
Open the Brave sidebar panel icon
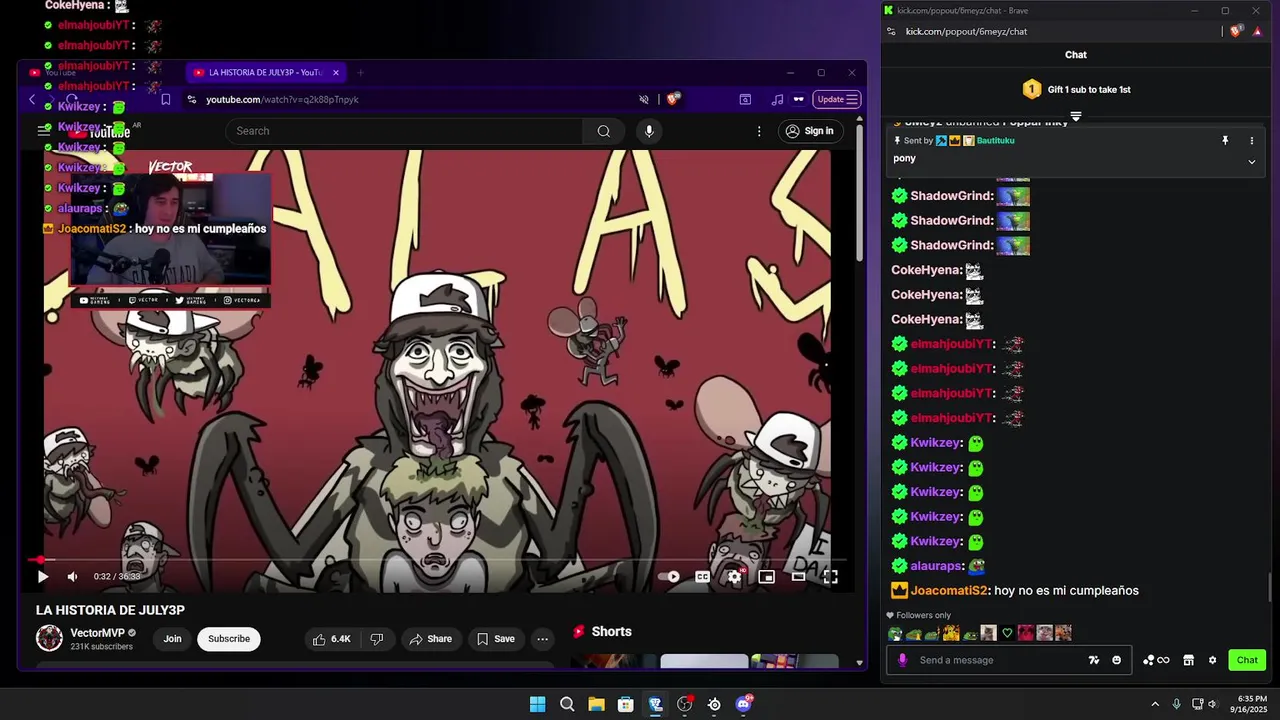pos(745,99)
